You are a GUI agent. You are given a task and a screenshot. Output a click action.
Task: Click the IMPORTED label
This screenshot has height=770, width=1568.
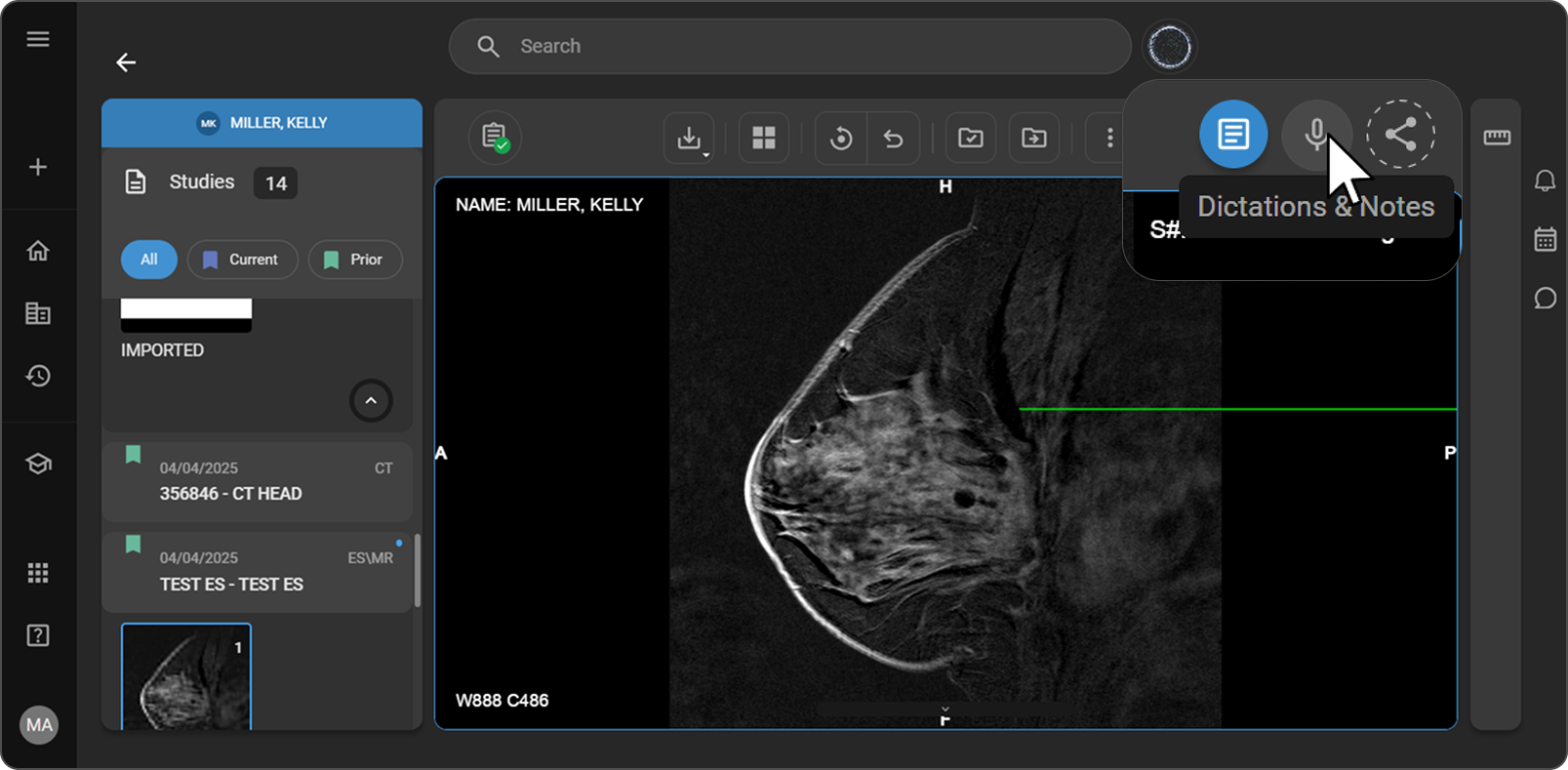click(x=162, y=350)
